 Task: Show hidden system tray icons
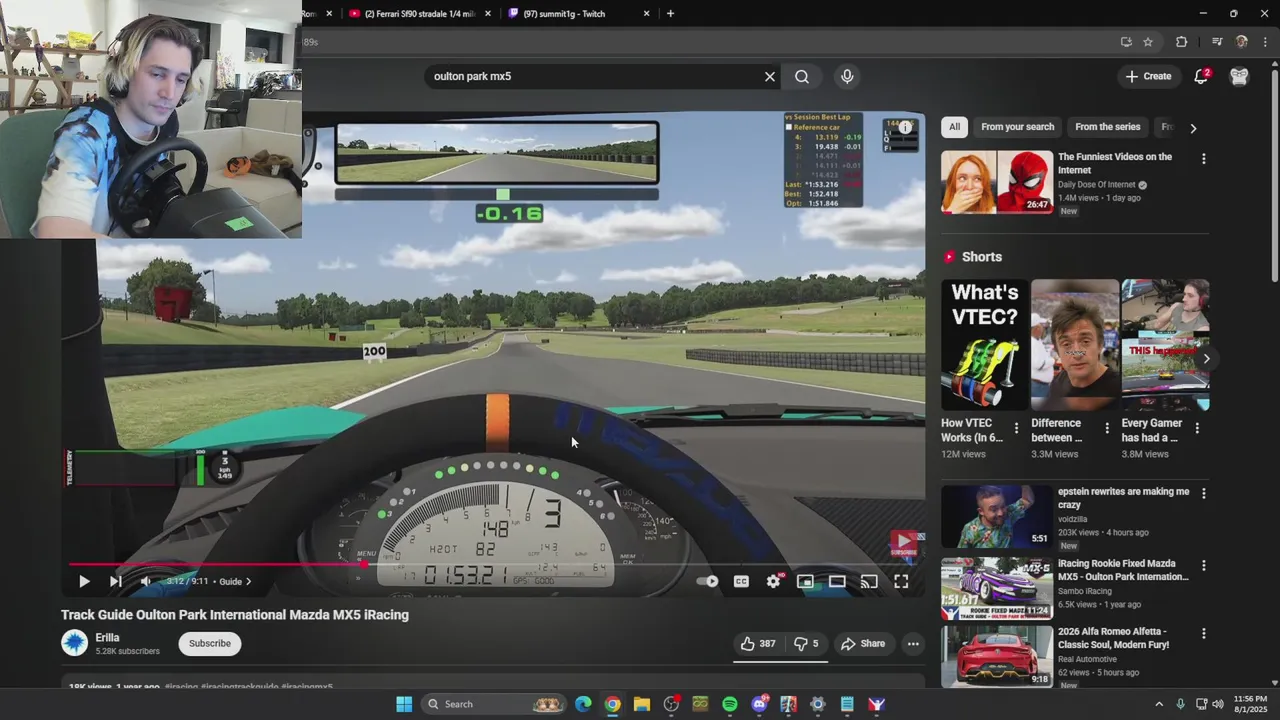click(x=1159, y=704)
